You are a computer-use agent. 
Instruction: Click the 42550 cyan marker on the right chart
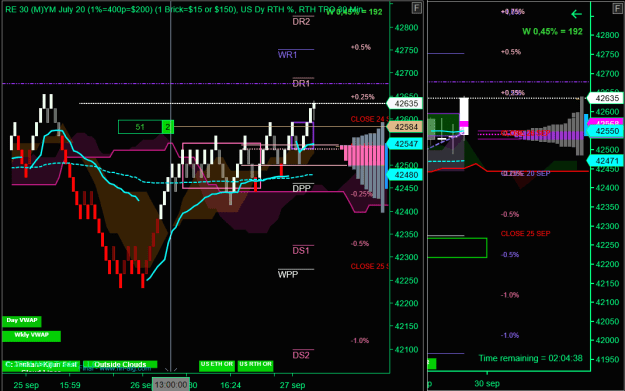605,131
